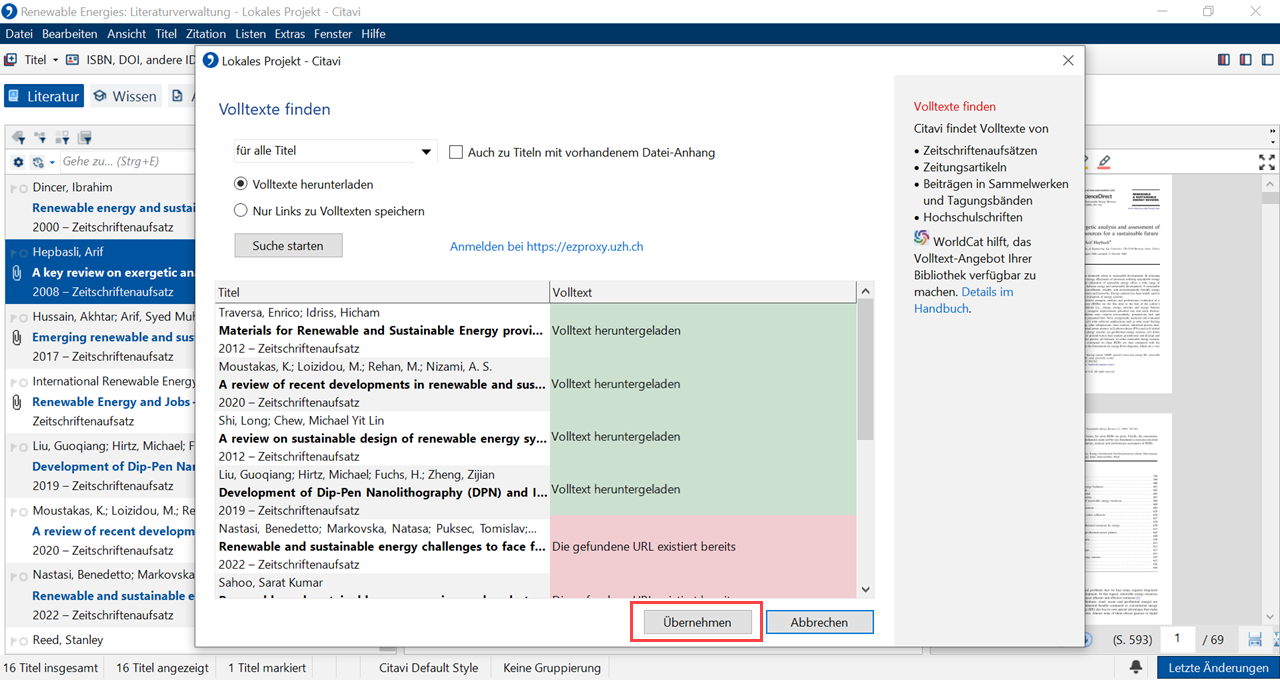Screen dimensions: 1280x680
Task: Open the gear settings icon above the title list
Action: [x=18, y=162]
